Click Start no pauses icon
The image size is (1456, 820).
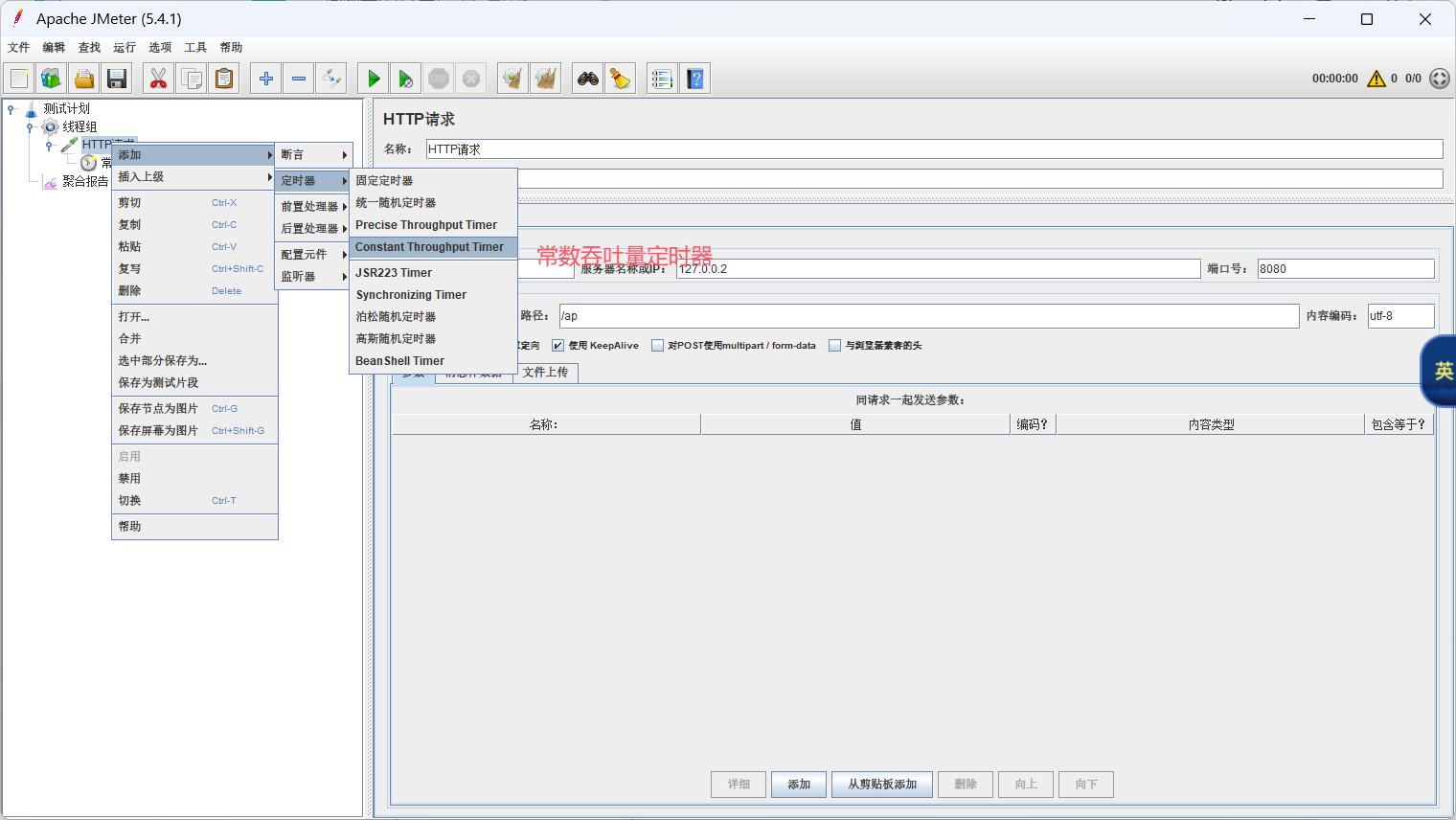[x=406, y=79]
